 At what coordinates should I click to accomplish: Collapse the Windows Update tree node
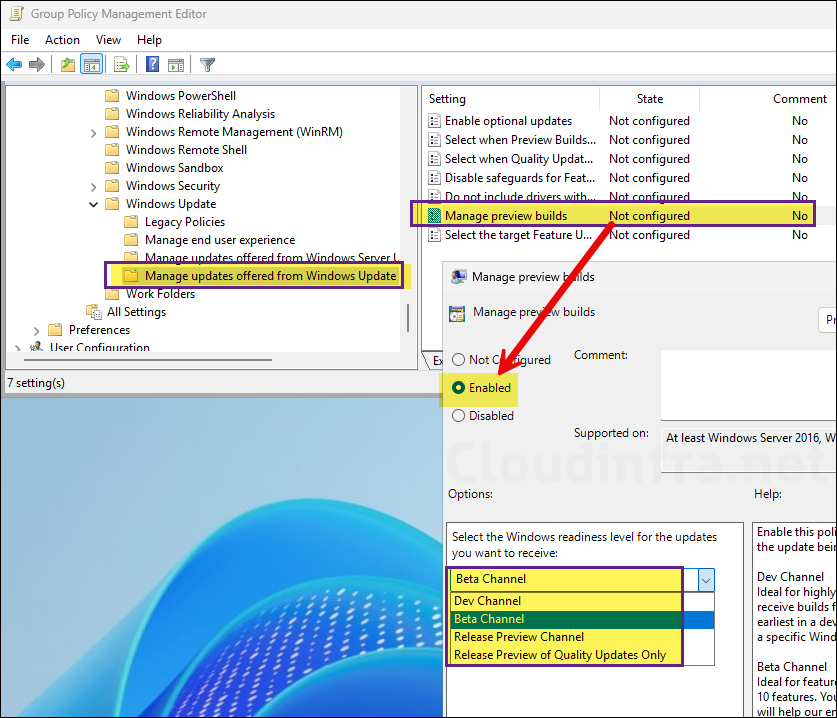click(x=93, y=204)
